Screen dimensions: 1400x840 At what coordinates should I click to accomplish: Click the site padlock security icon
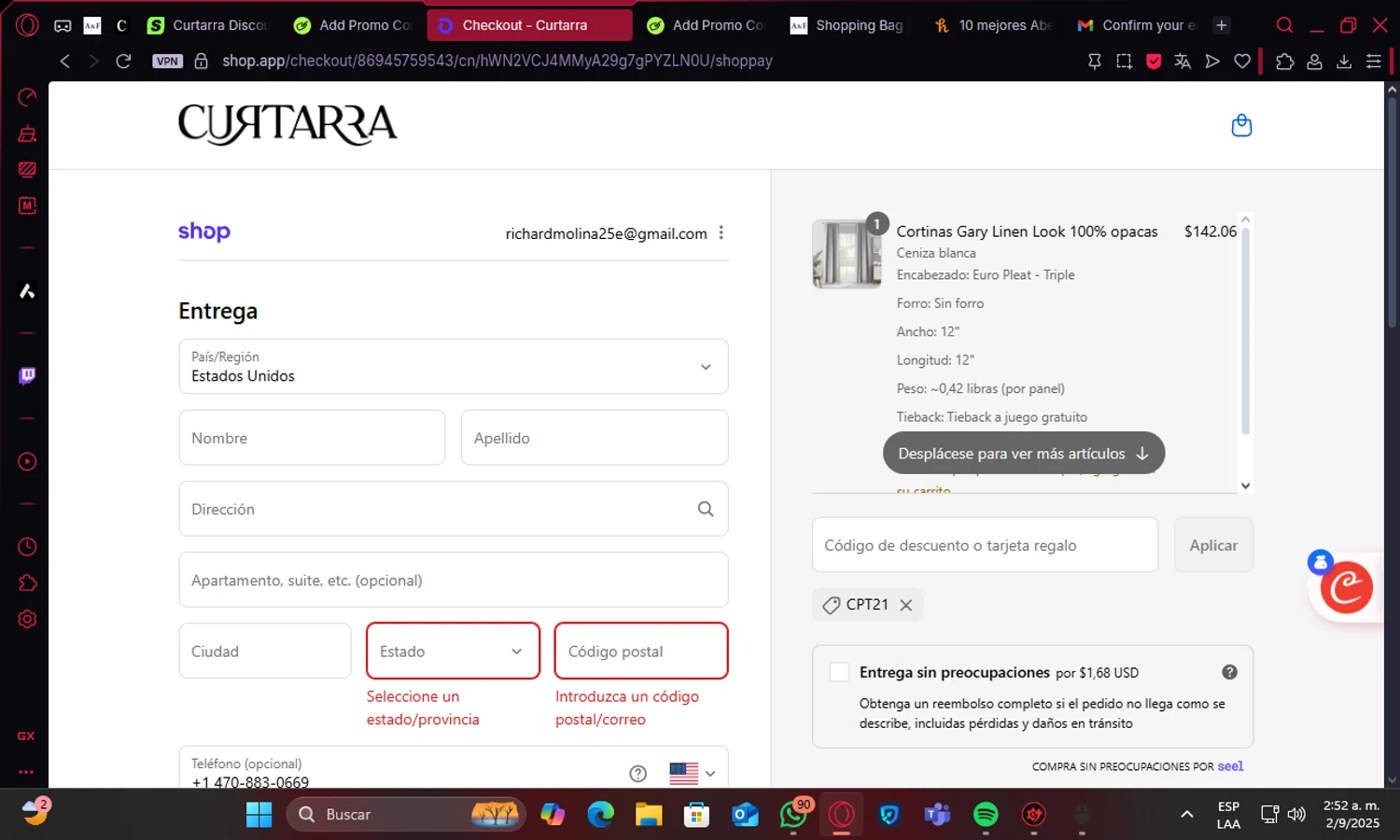click(x=201, y=61)
